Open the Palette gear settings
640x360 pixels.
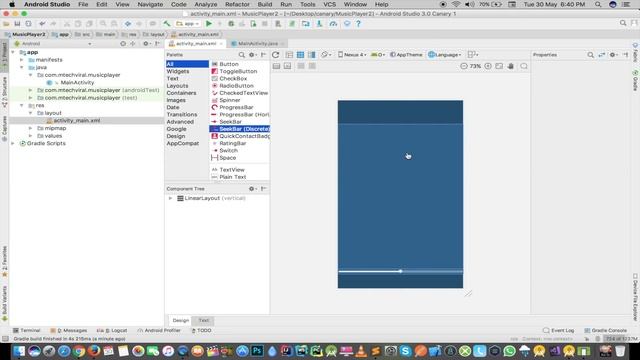coord(252,55)
